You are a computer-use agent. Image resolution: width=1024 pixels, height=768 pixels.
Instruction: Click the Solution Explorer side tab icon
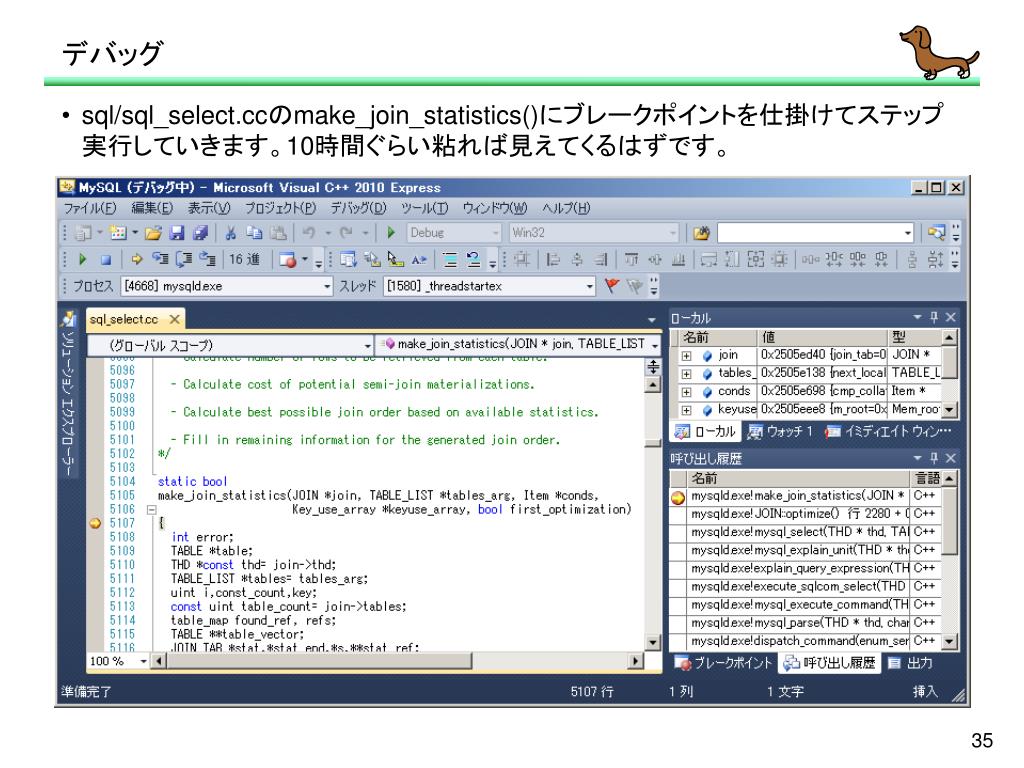(68, 319)
